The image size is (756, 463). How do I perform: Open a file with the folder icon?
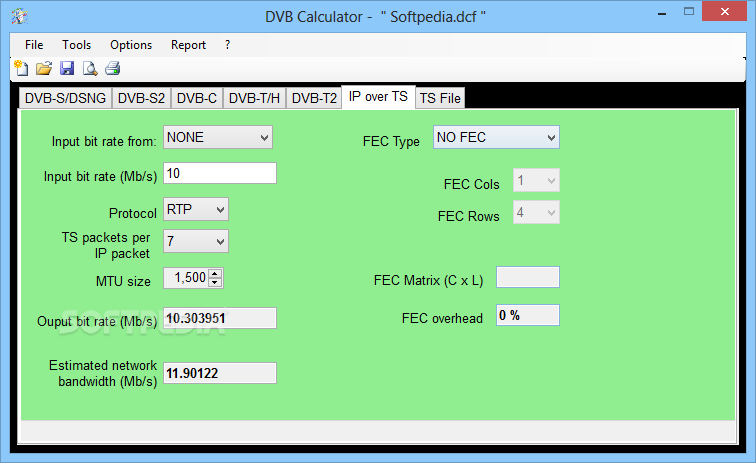[44, 68]
